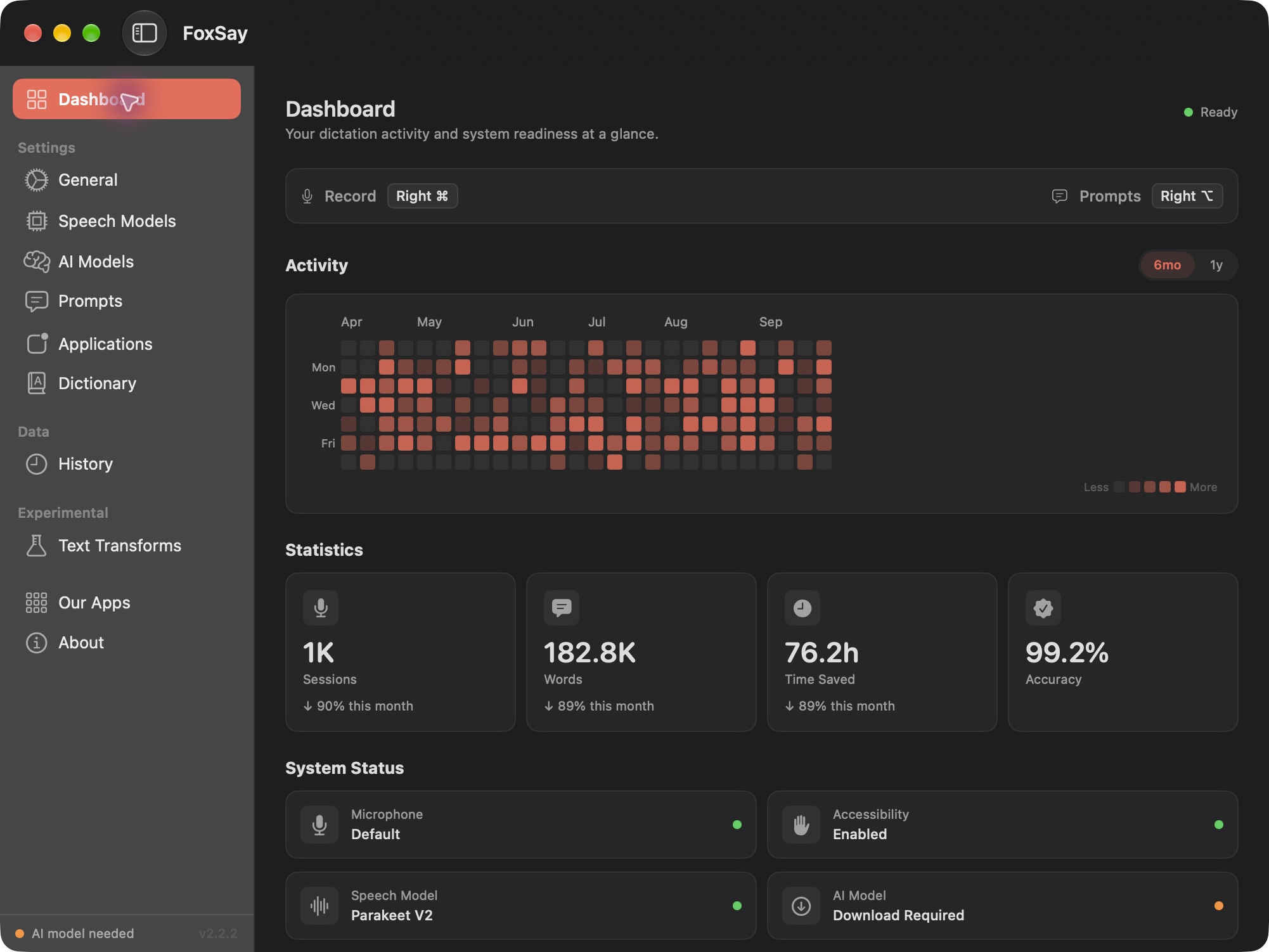Click the 'Enabled' Accessibility status text

(860, 834)
